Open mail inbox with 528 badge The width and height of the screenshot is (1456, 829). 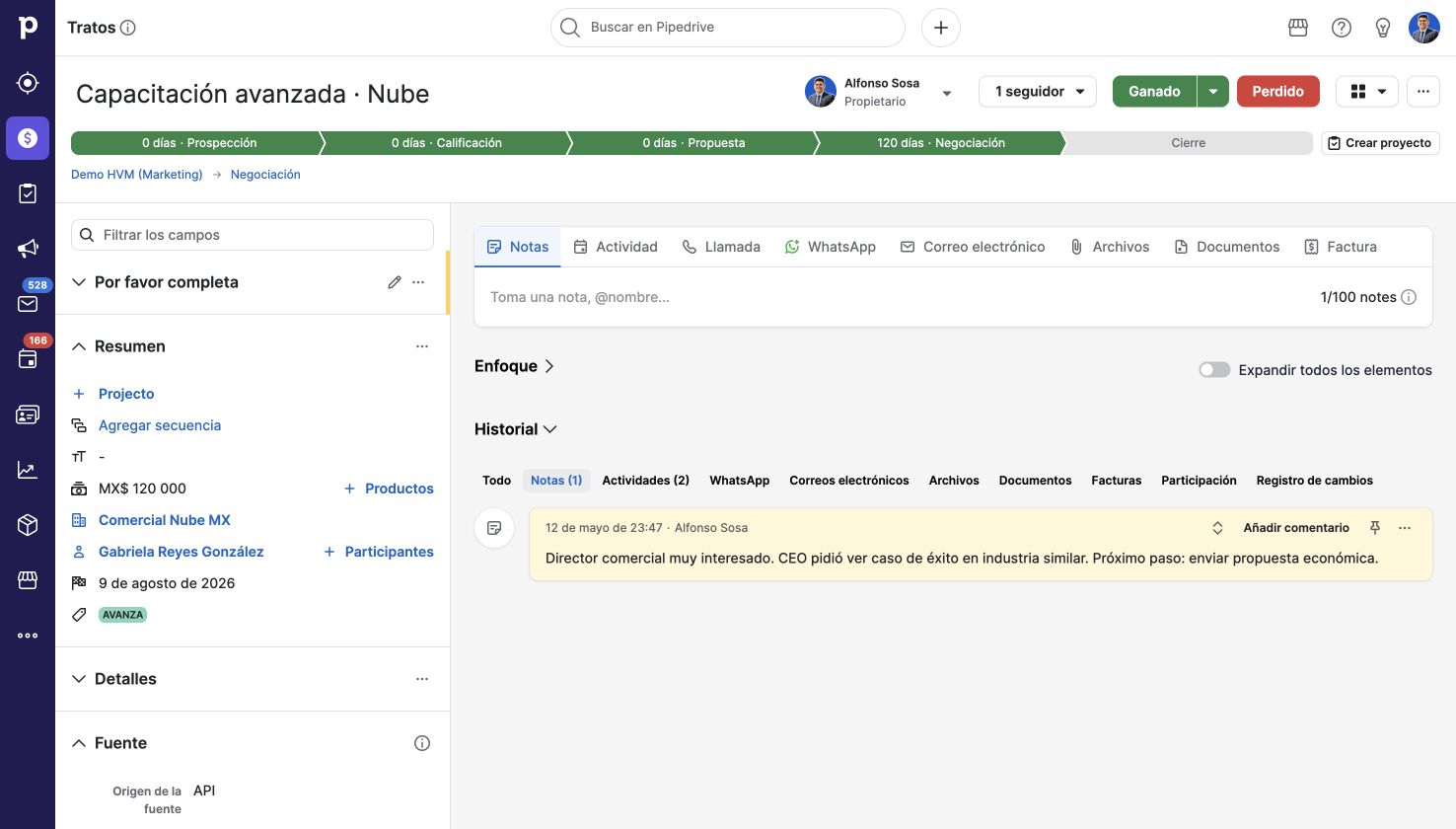click(28, 303)
